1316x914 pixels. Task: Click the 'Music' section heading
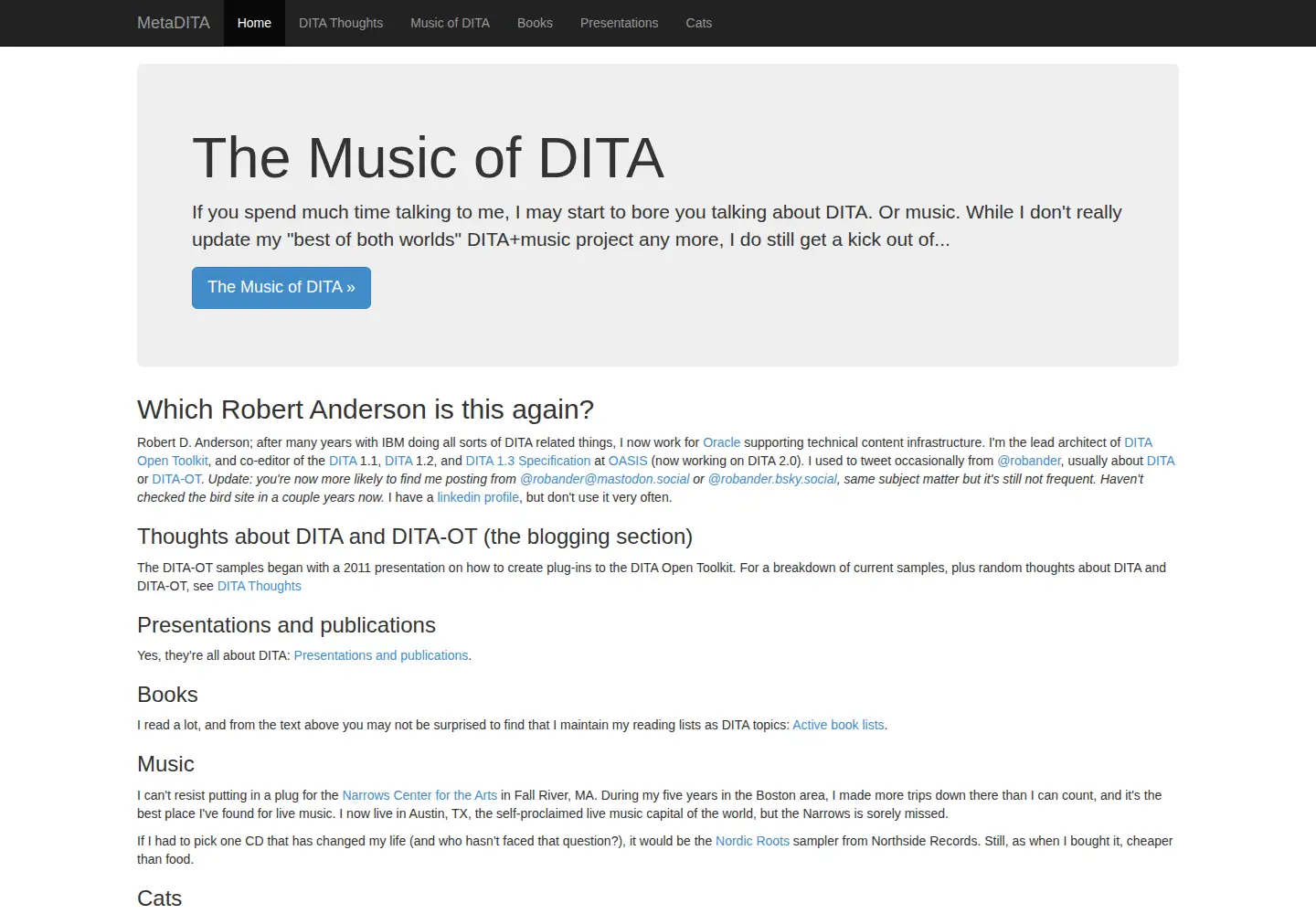(165, 764)
